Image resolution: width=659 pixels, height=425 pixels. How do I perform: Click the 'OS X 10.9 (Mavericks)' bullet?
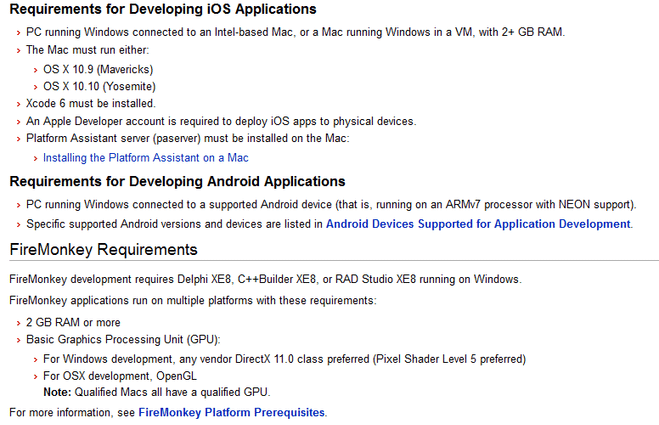98,69
